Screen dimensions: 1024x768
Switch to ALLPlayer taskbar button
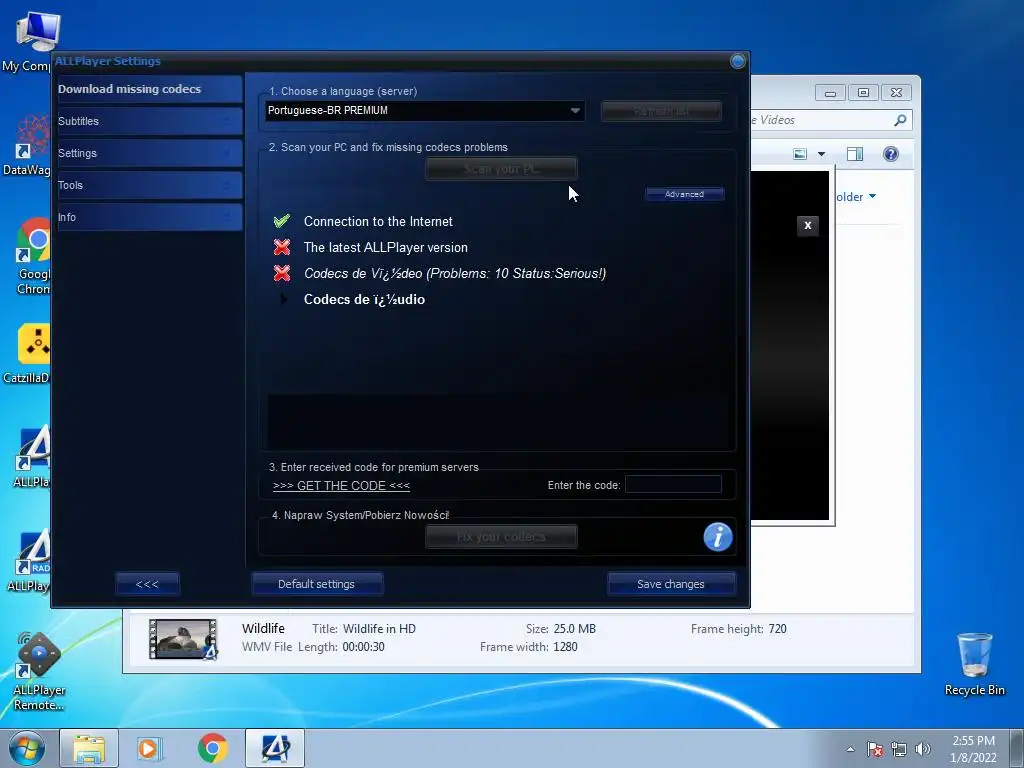pyautogui.click(x=275, y=749)
